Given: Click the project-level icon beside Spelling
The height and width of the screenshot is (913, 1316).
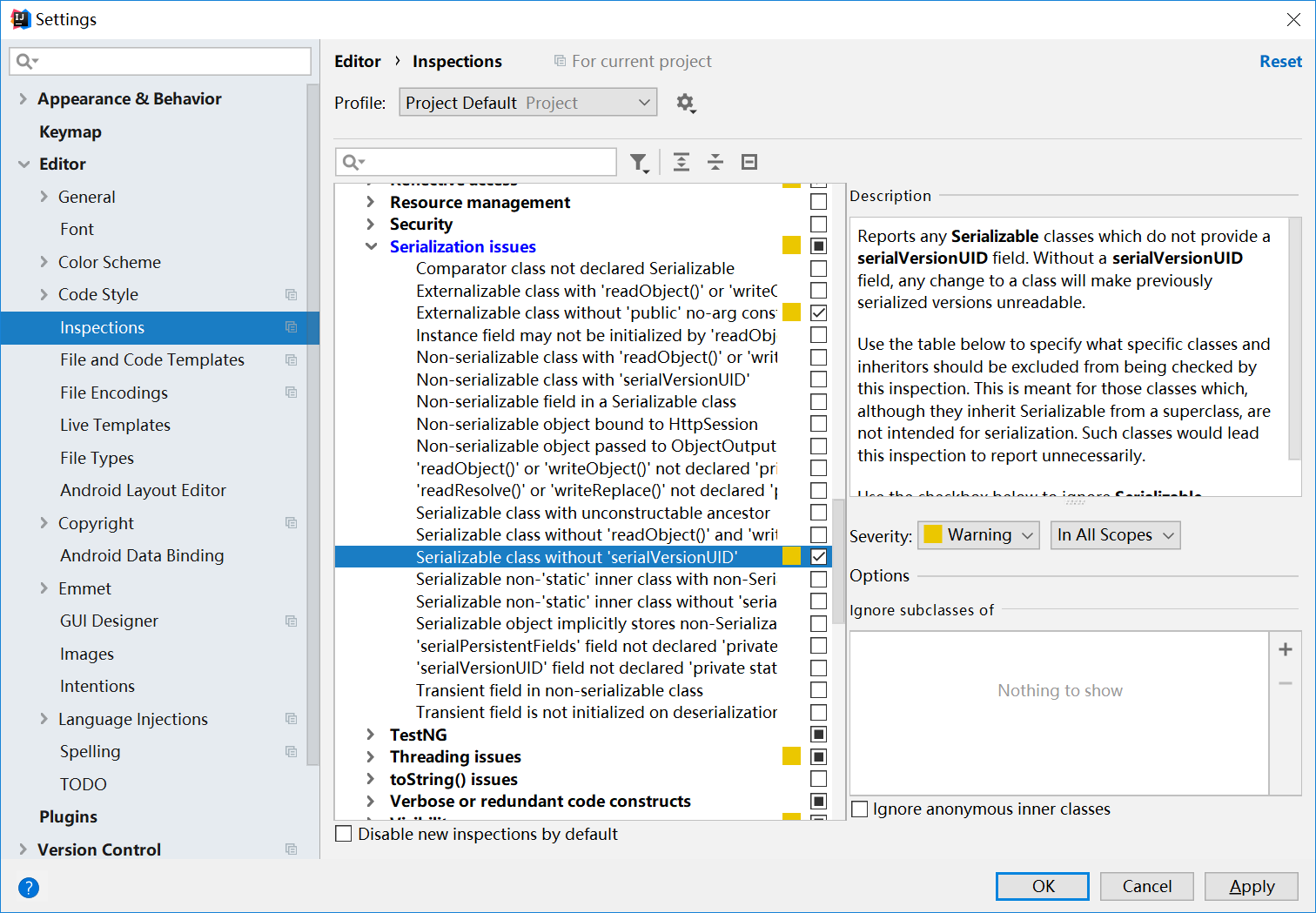Looking at the screenshot, I should click(x=292, y=752).
